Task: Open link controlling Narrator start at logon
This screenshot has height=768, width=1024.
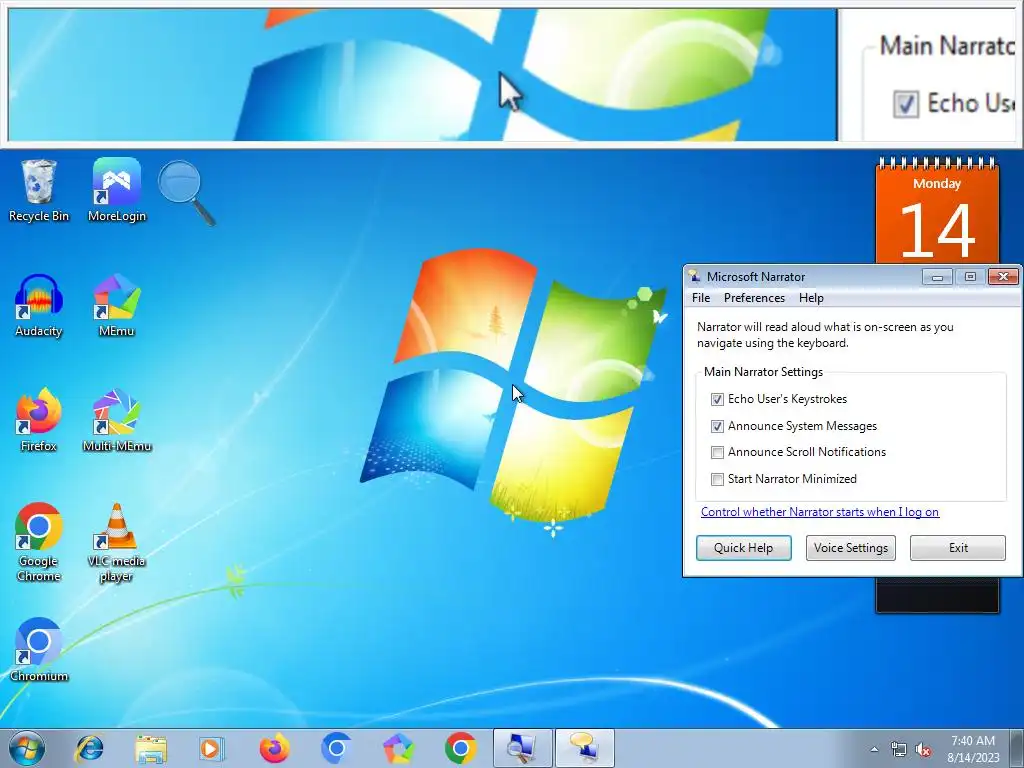Action: tap(820, 512)
